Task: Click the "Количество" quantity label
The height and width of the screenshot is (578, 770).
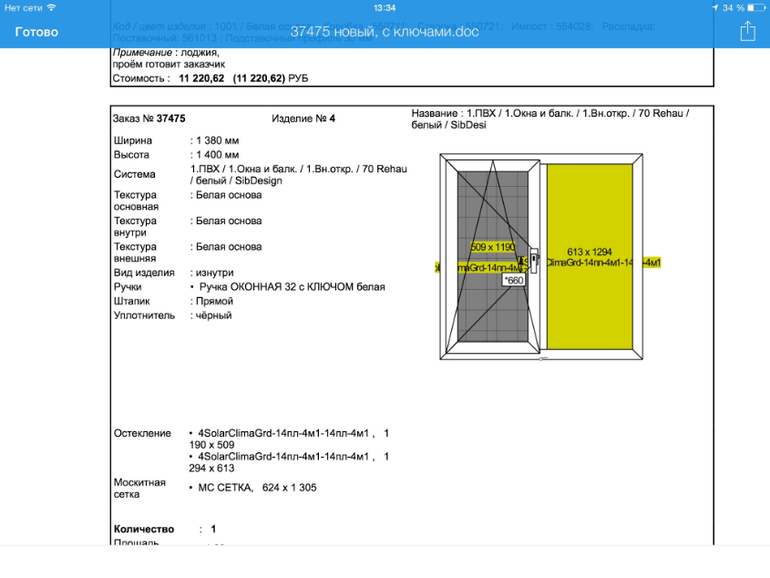Action: tap(144, 529)
